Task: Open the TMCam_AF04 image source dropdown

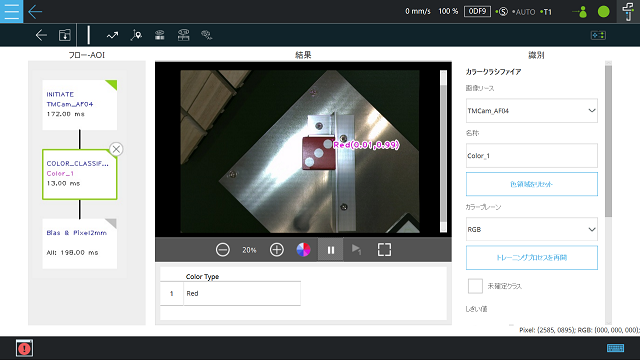Action: (x=532, y=111)
